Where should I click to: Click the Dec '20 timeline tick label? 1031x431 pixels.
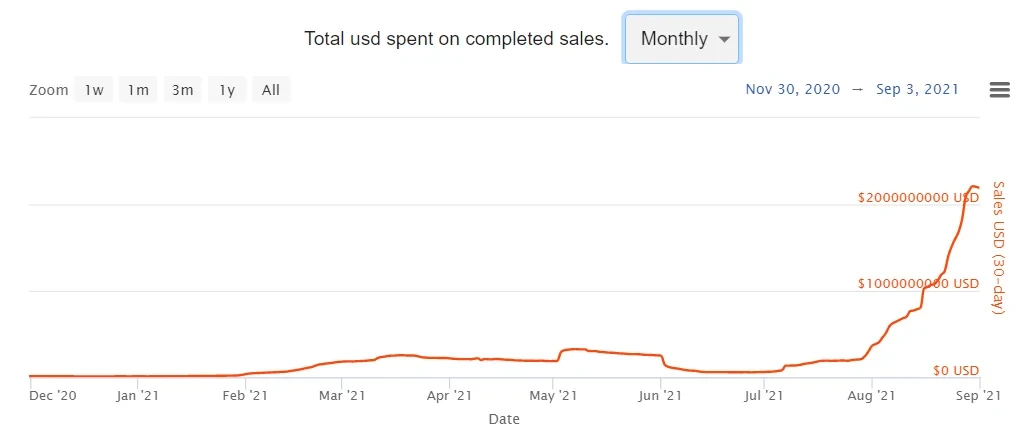click(53, 396)
